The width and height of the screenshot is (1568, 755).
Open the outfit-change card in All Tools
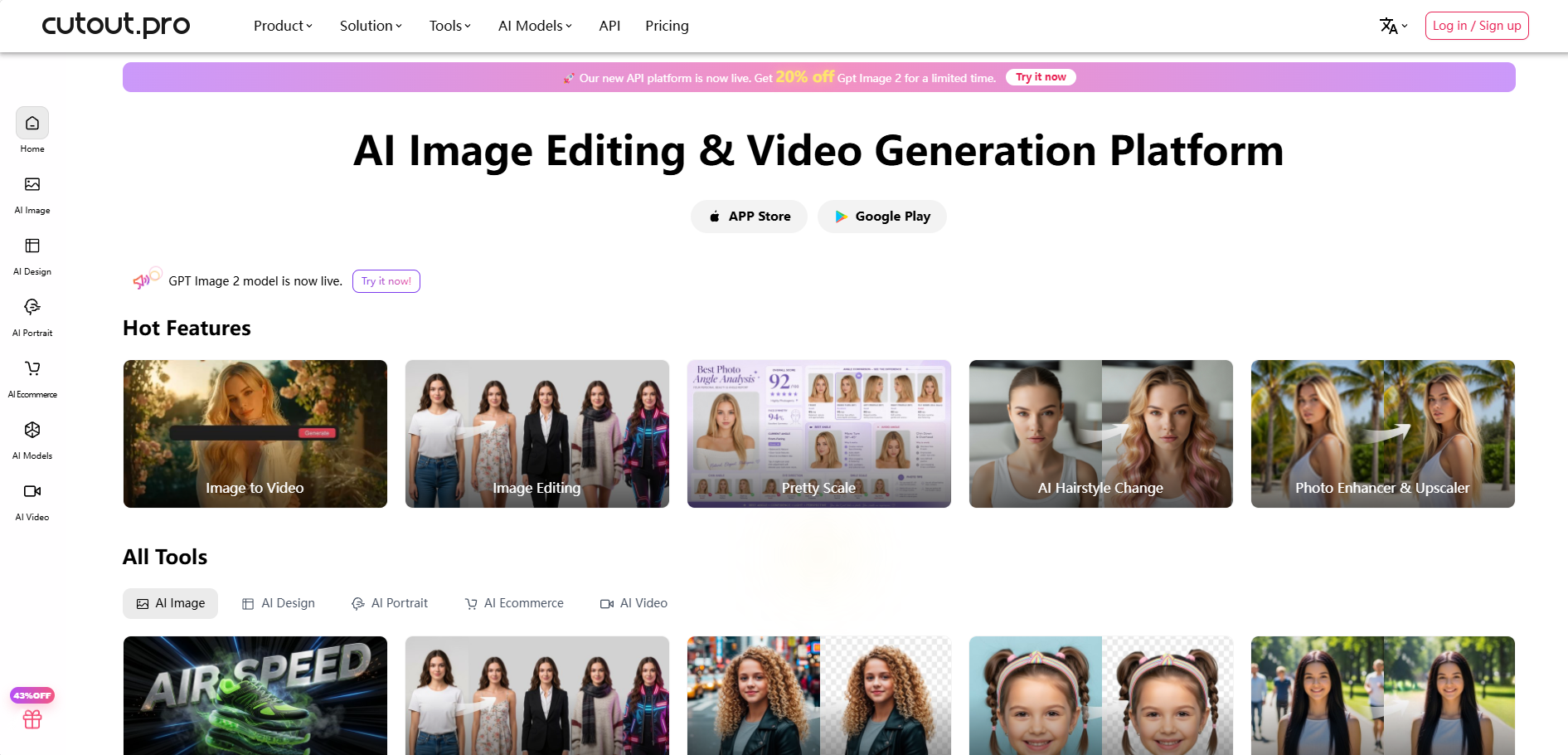coord(537,695)
